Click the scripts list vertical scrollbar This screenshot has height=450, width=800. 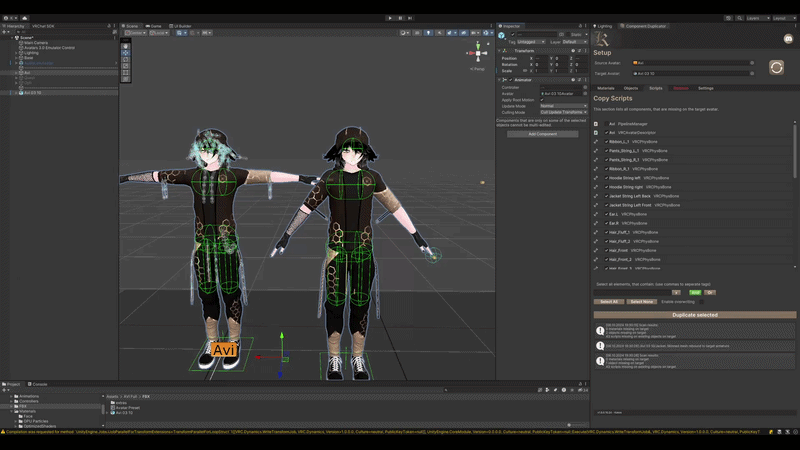(794, 151)
